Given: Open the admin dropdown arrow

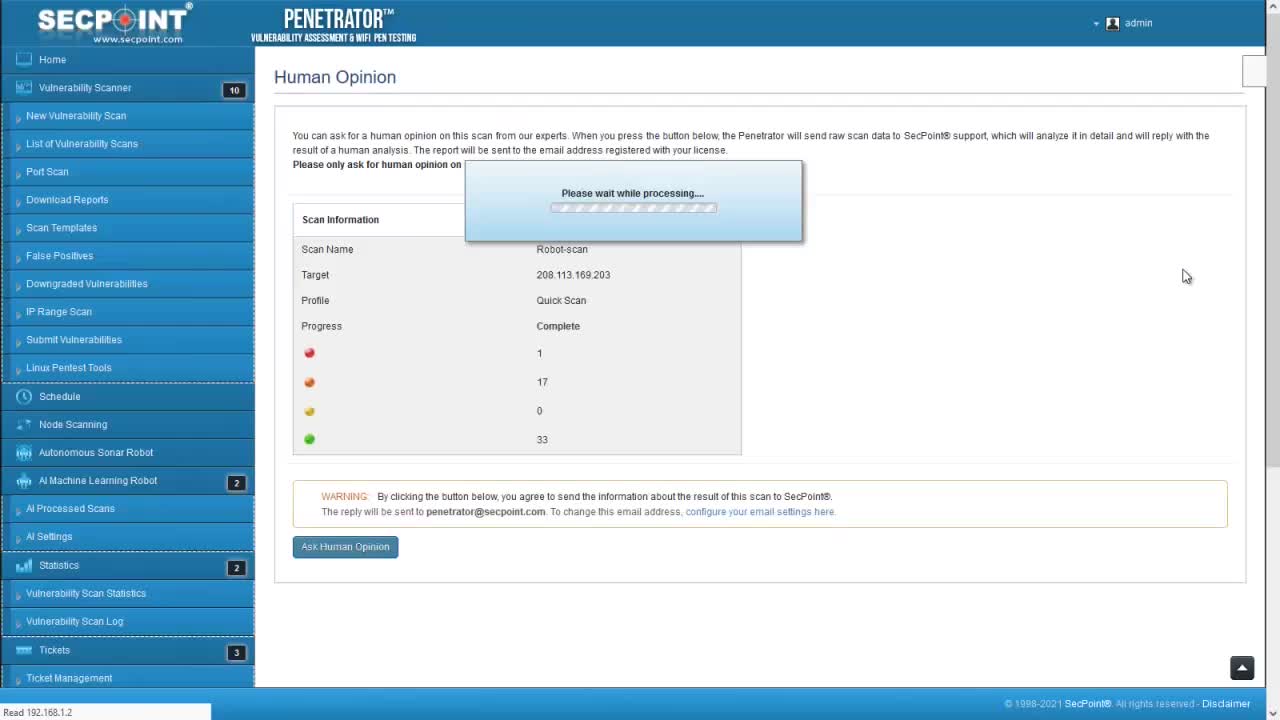Looking at the screenshot, I should 1096,23.
